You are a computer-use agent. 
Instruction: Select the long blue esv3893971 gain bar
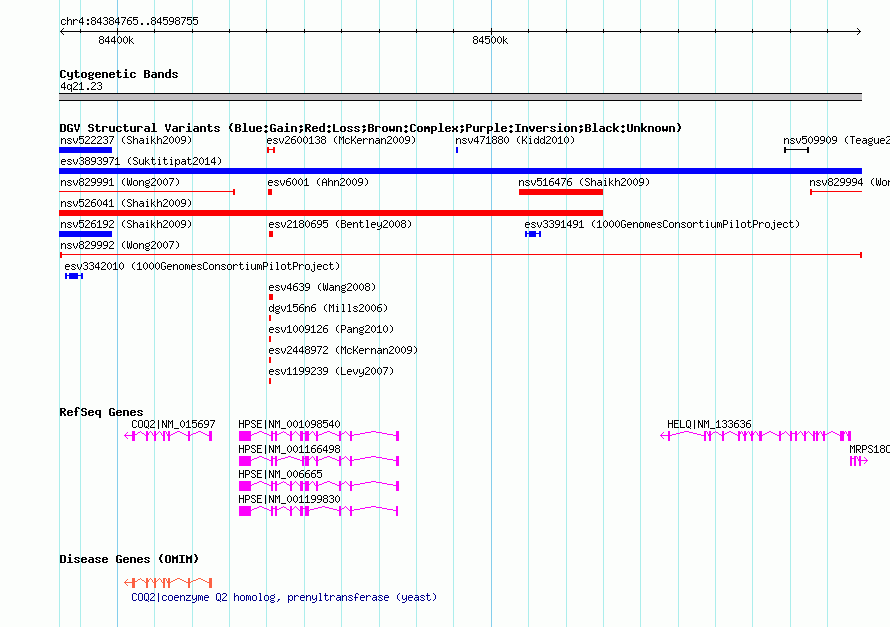pyautogui.click(x=460, y=171)
